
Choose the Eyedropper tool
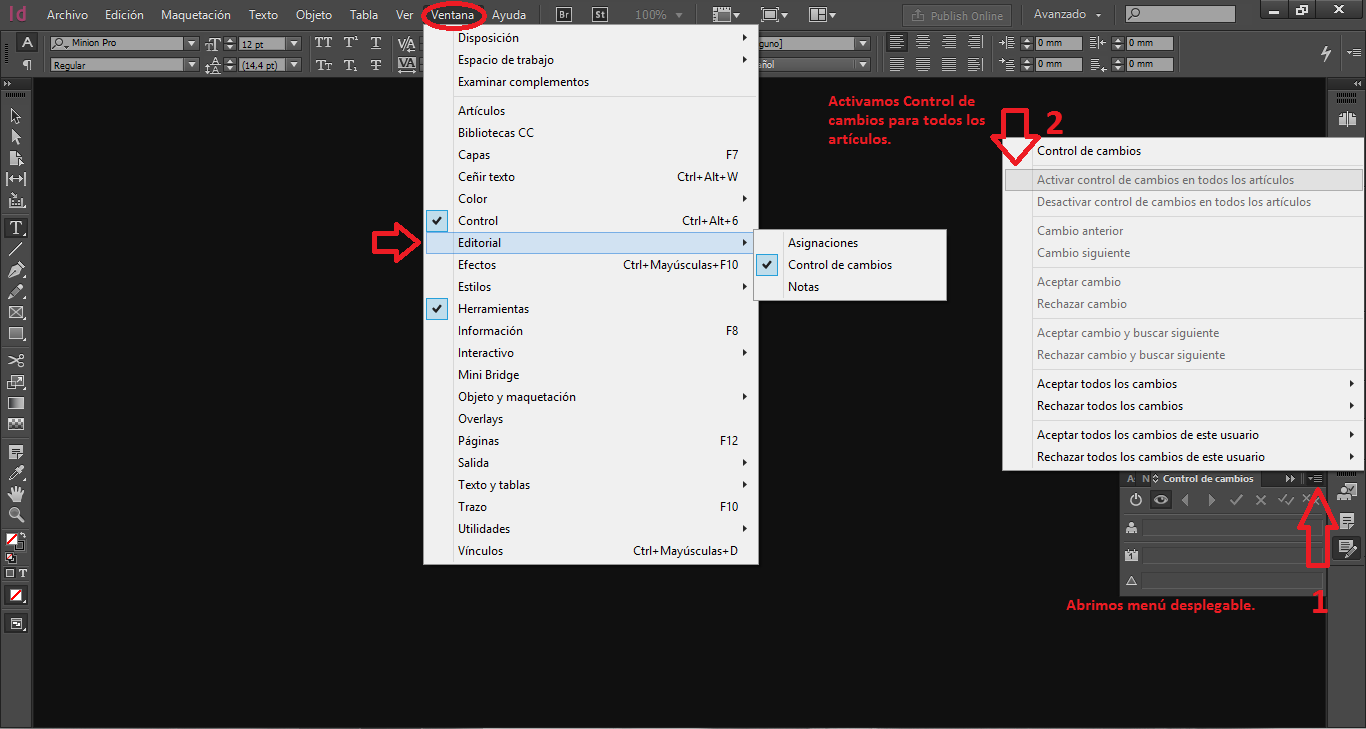[16, 473]
